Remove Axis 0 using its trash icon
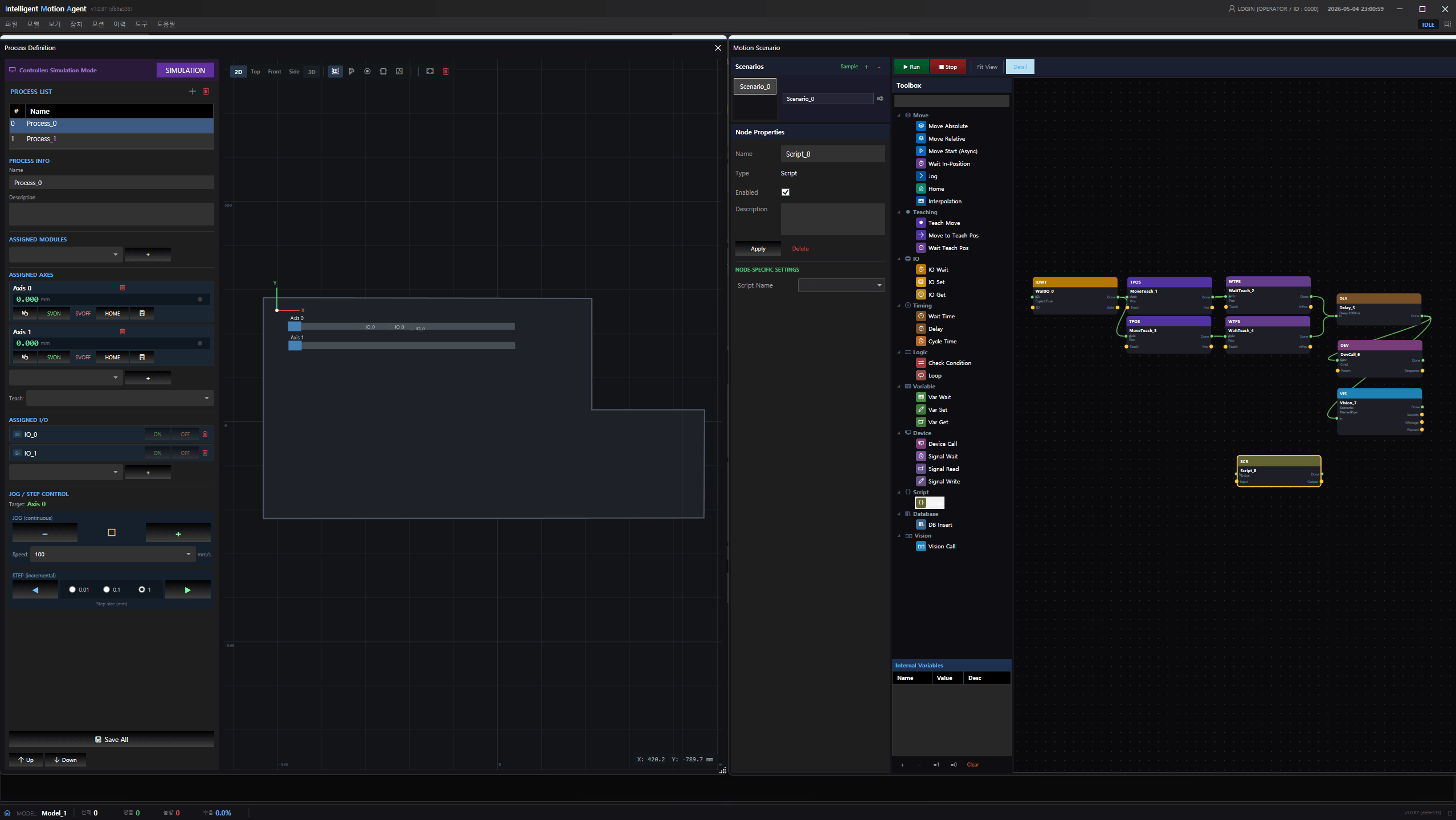 [x=122, y=288]
